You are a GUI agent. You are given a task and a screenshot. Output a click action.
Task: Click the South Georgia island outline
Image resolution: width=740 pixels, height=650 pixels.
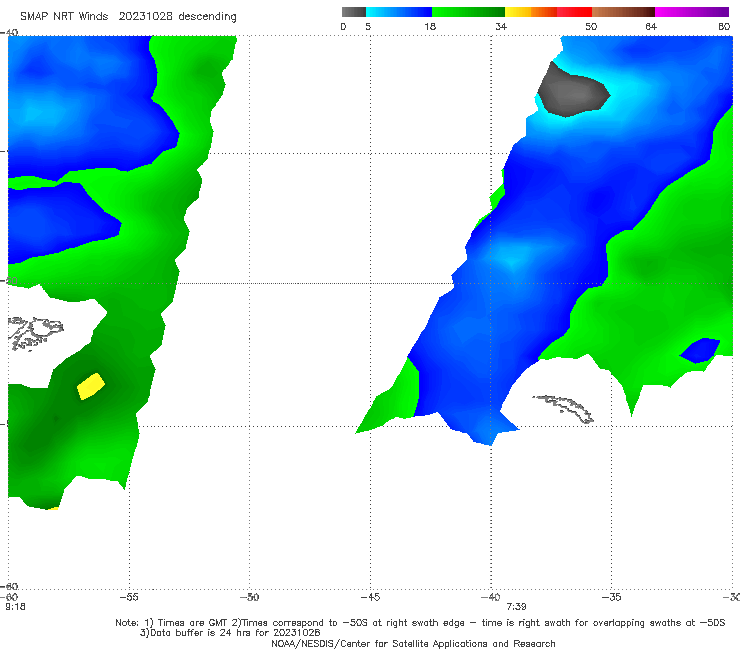click(x=564, y=409)
